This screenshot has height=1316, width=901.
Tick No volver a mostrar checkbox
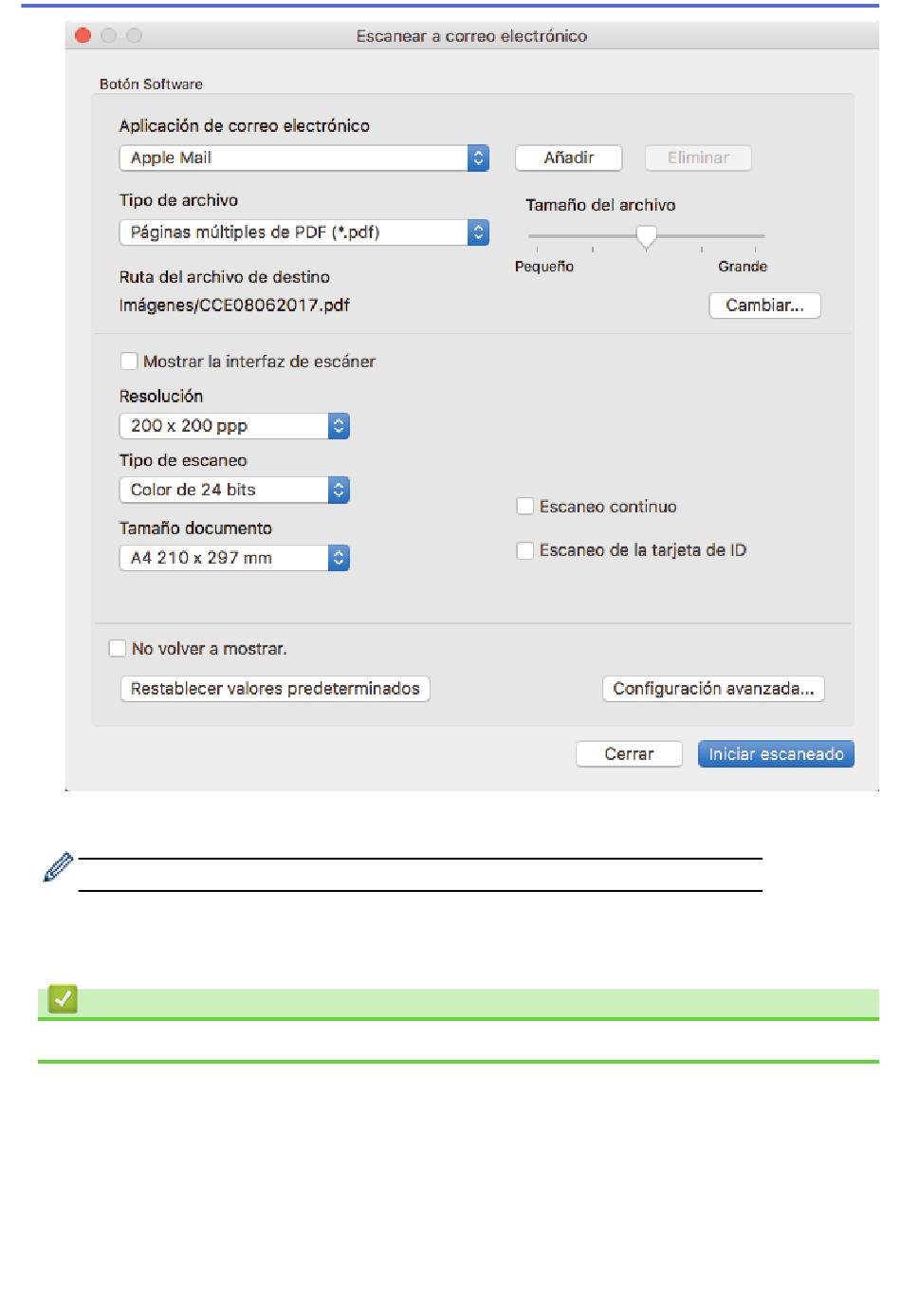tap(118, 649)
